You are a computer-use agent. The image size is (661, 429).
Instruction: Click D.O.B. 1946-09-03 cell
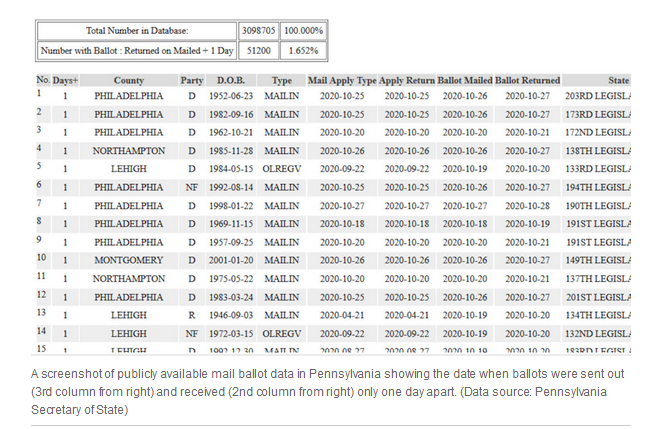tap(231, 315)
